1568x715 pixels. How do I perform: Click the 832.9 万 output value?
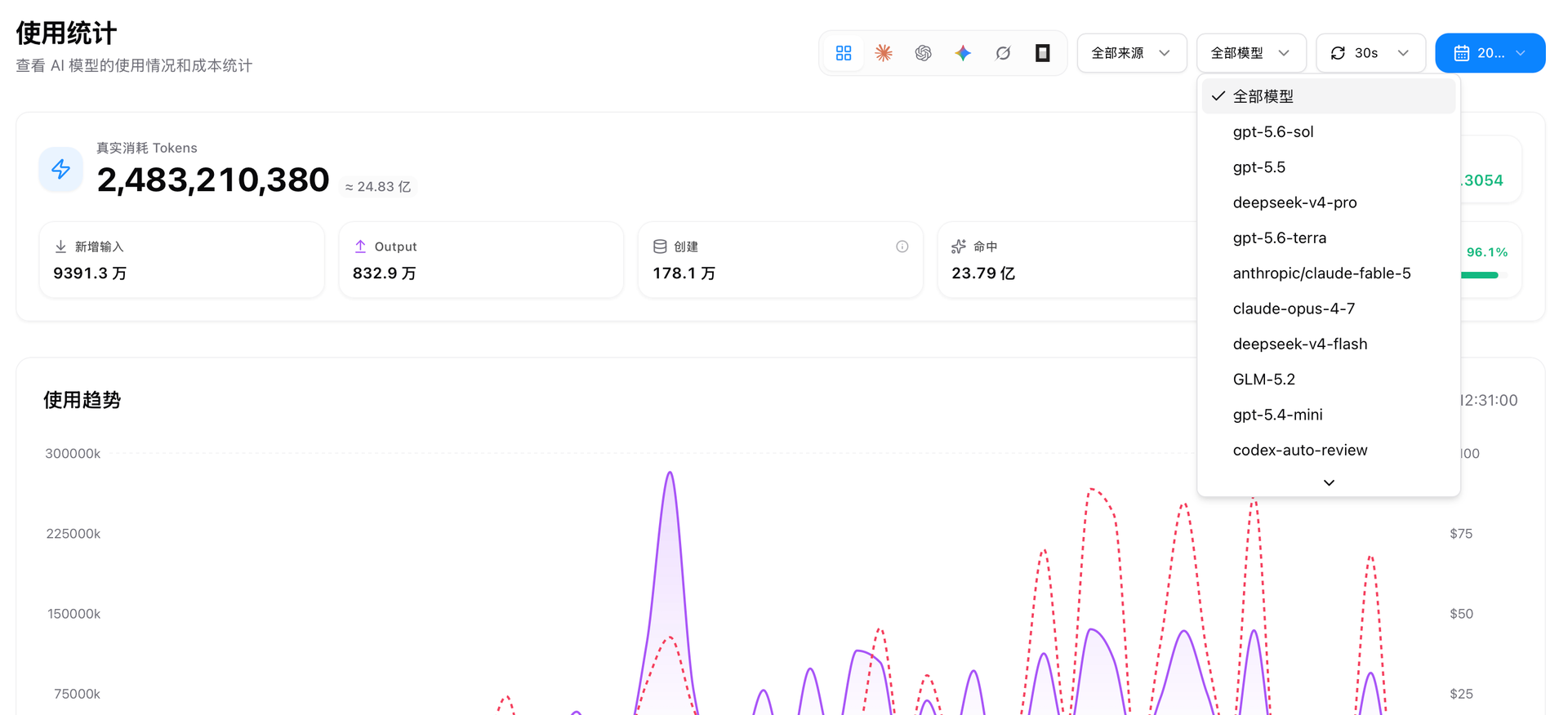(385, 273)
